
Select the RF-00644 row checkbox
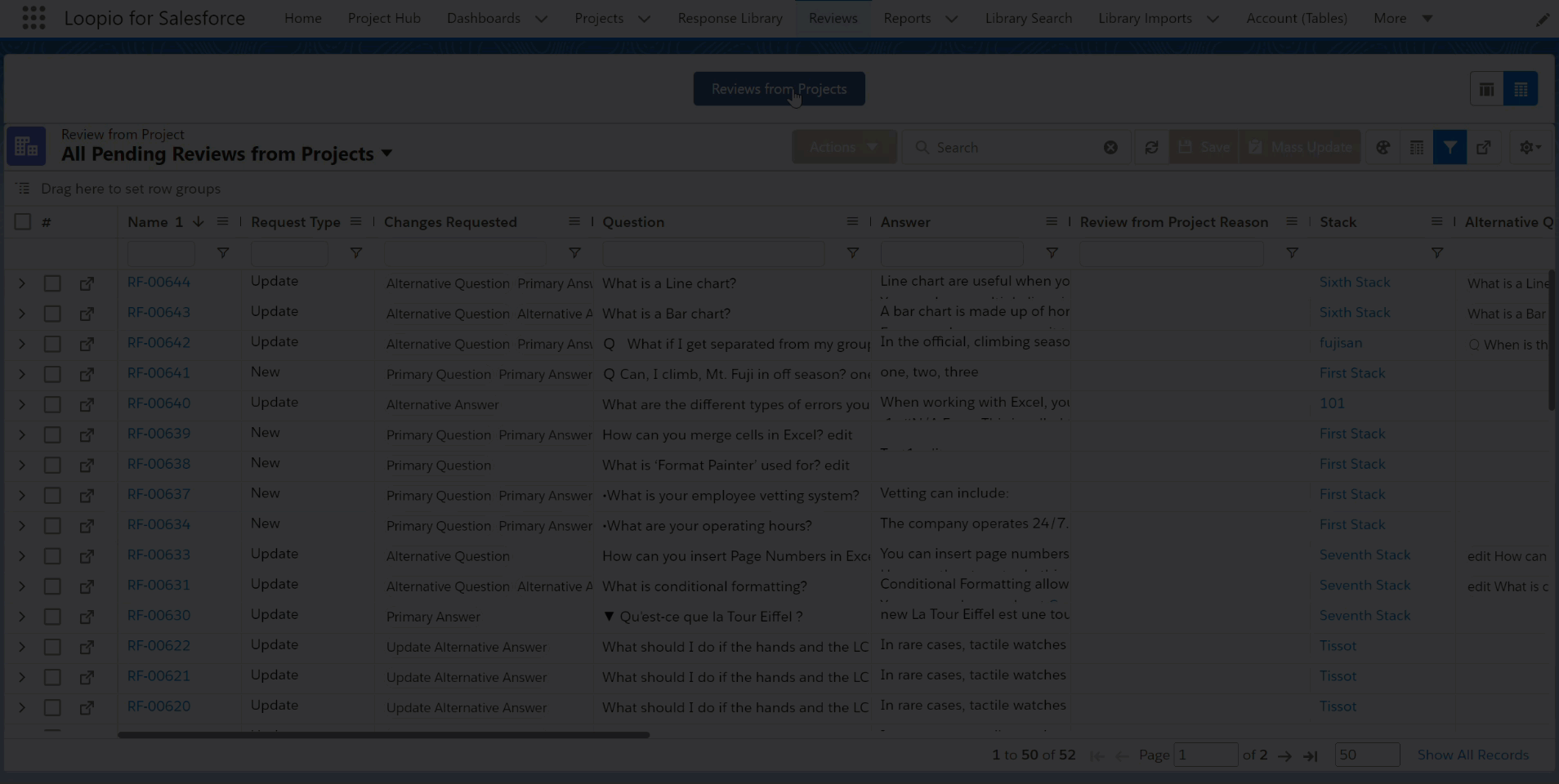coord(52,283)
